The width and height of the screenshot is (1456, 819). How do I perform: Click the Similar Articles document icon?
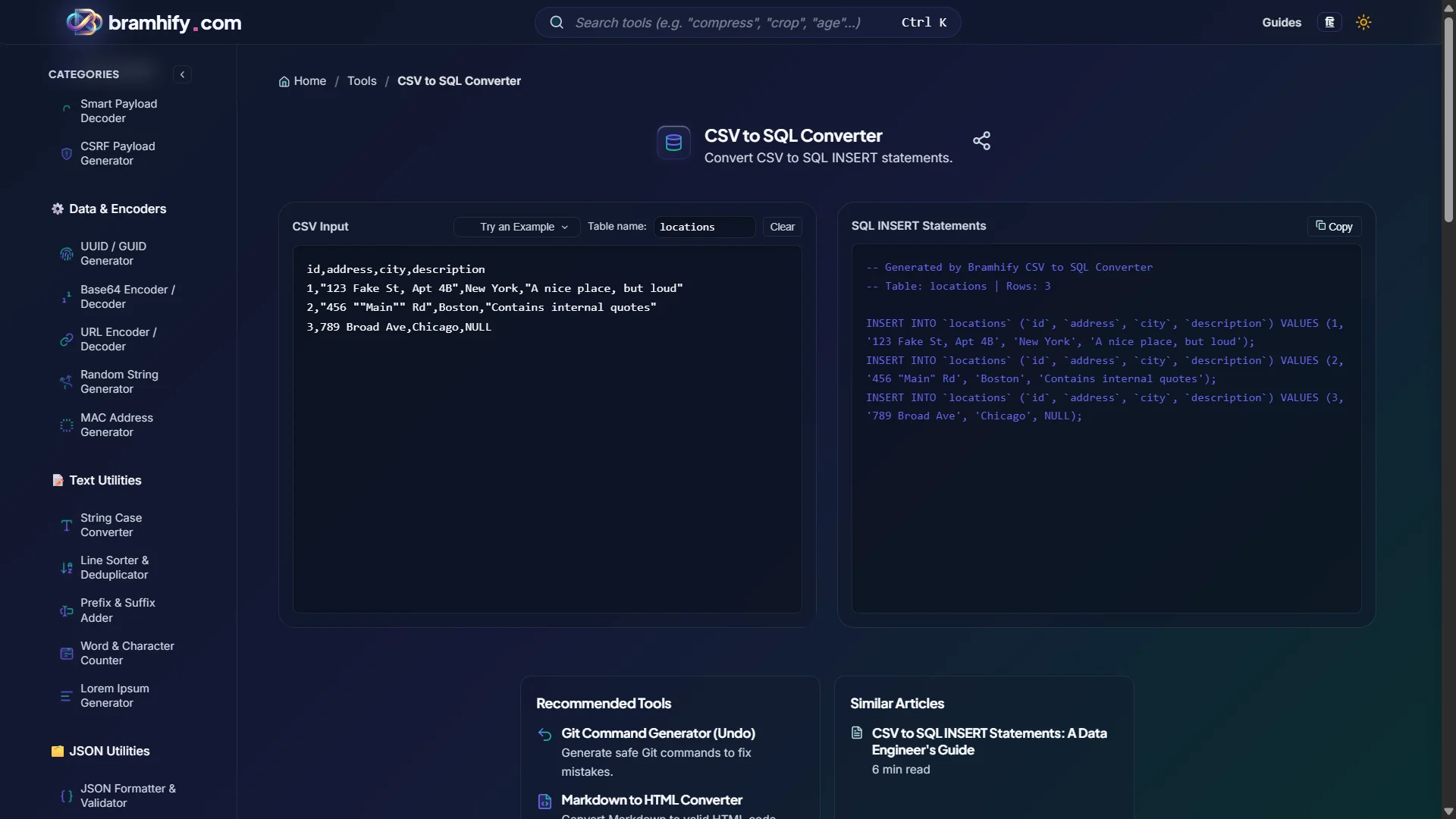(857, 733)
